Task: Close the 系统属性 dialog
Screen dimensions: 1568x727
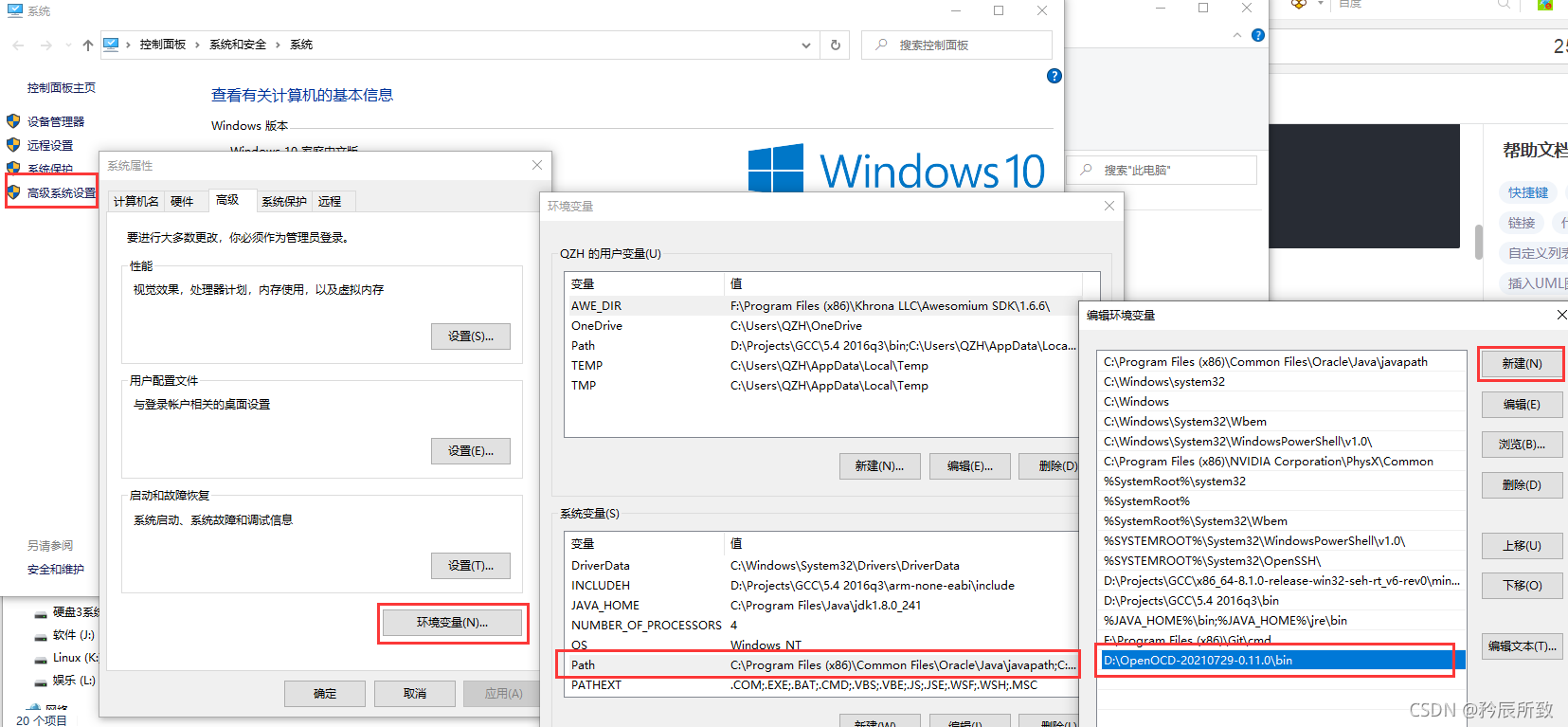Action: pos(537,165)
